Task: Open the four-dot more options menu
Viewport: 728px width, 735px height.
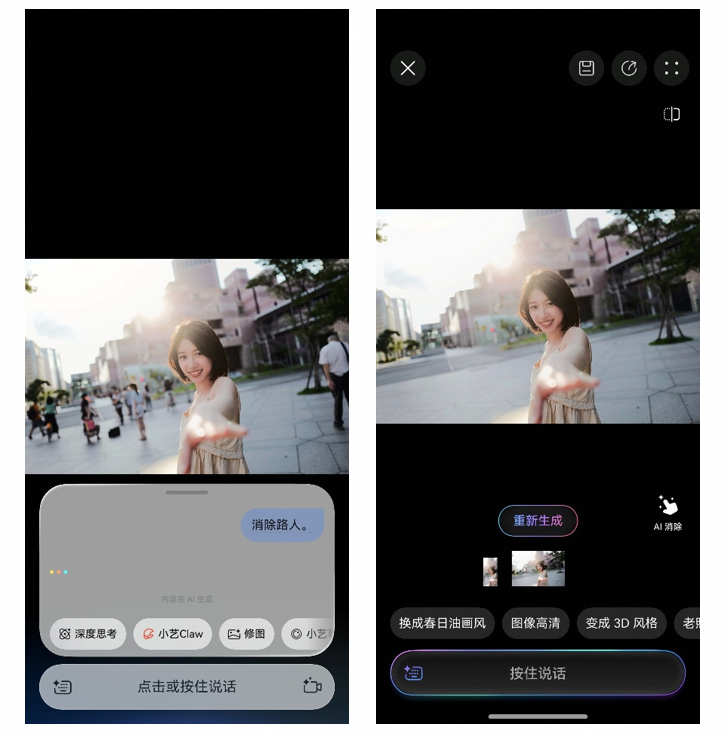Action: pyautogui.click(x=671, y=68)
